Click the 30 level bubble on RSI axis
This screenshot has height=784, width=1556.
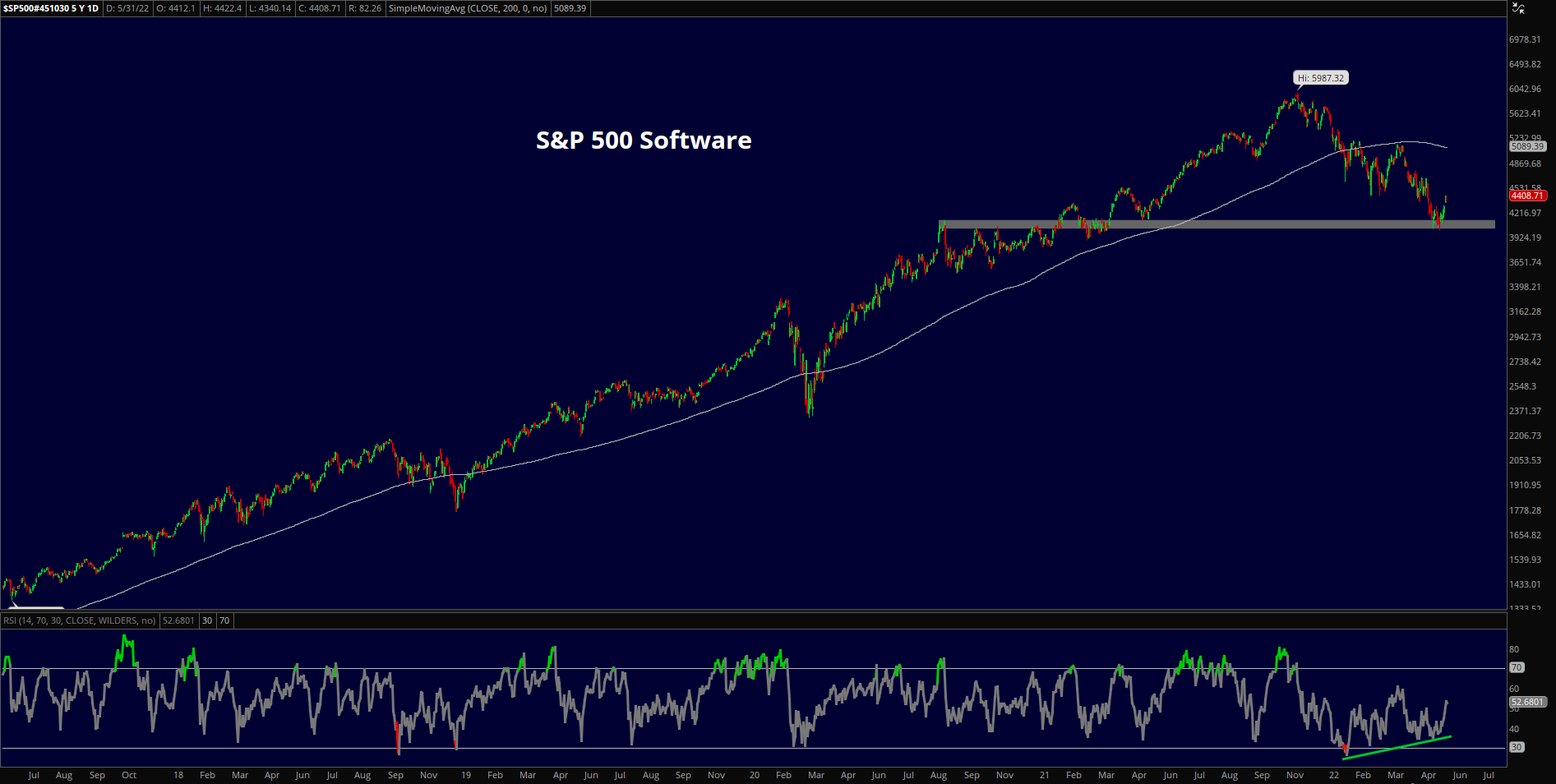click(x=1517, y=747)
